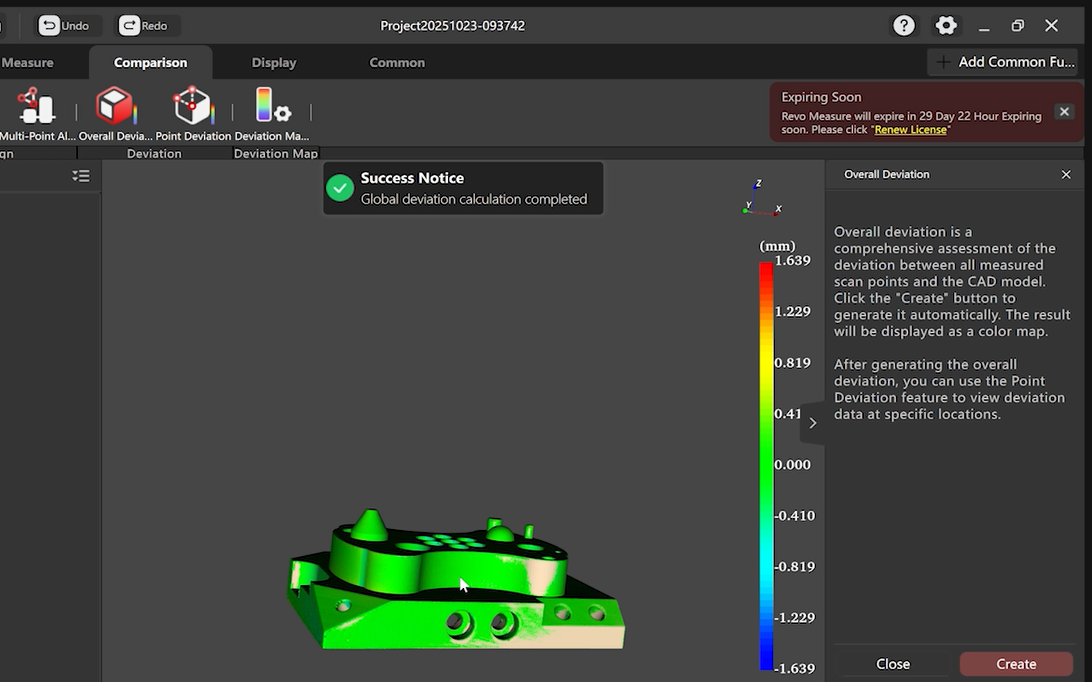Screen dimensions: 1092x682
Task: Click the deviation color scale bar
Action: coord(766,465)
